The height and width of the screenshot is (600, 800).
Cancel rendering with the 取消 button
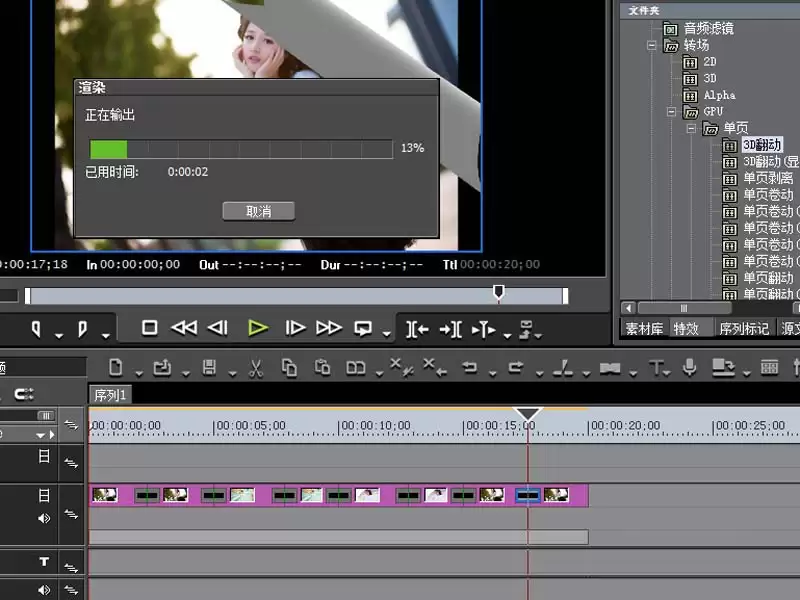tap(259, 211)
